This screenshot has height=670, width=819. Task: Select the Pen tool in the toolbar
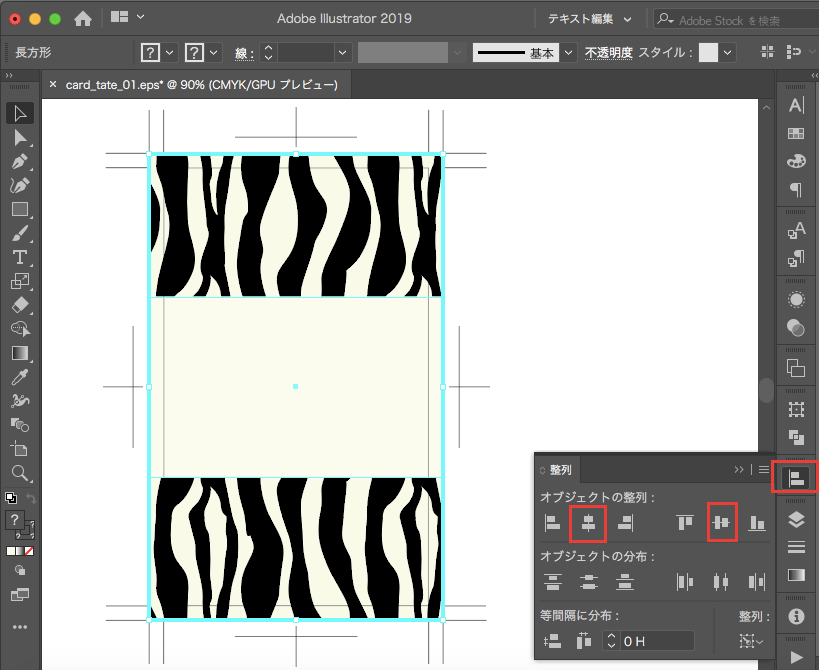tap(19, 161)
